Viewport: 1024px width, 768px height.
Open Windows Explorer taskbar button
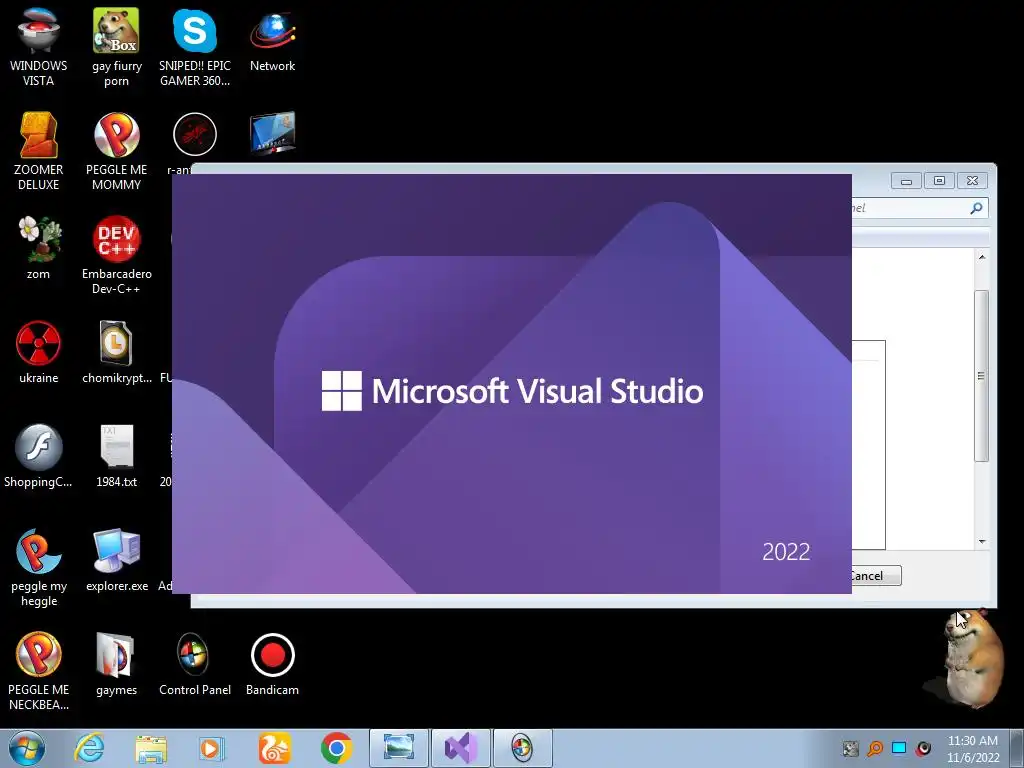point(151,748)
